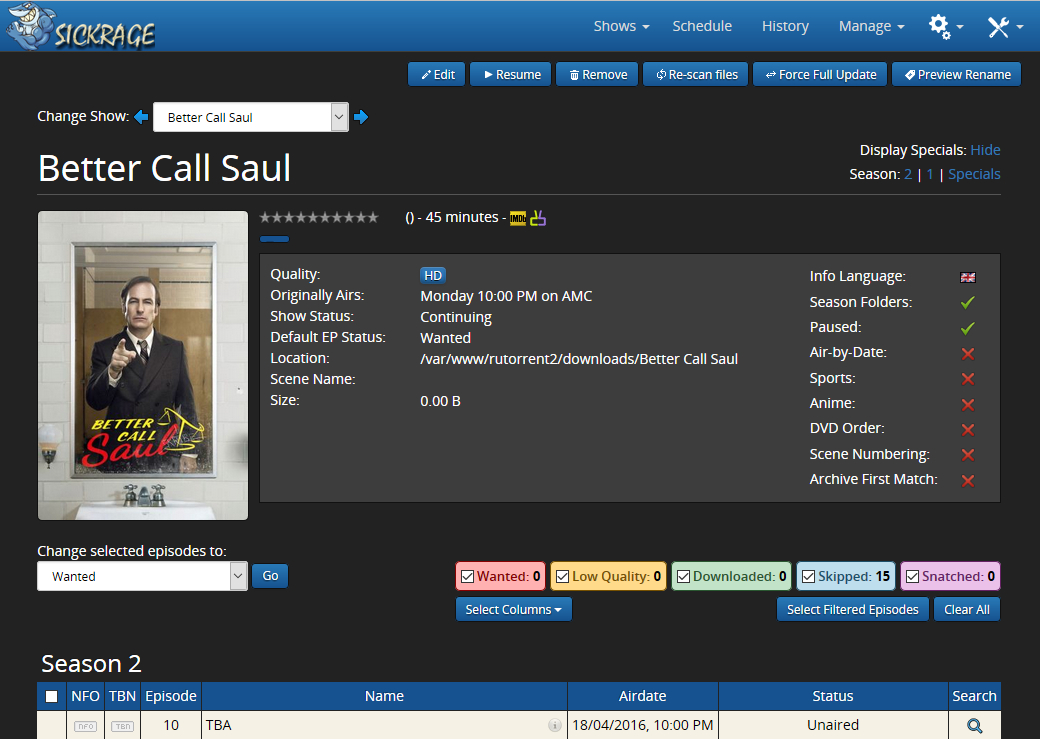Click the SickRage logo
The image size is (1040, 739).
click(x=81, y=28)
